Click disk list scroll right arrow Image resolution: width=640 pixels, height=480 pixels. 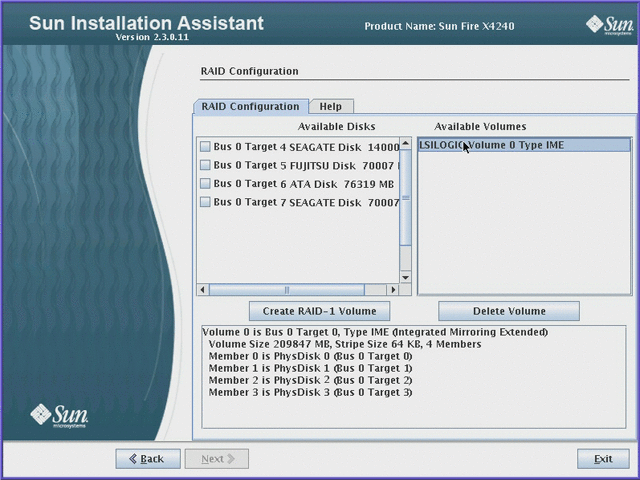pyautogui.click(x=393, y=290)
